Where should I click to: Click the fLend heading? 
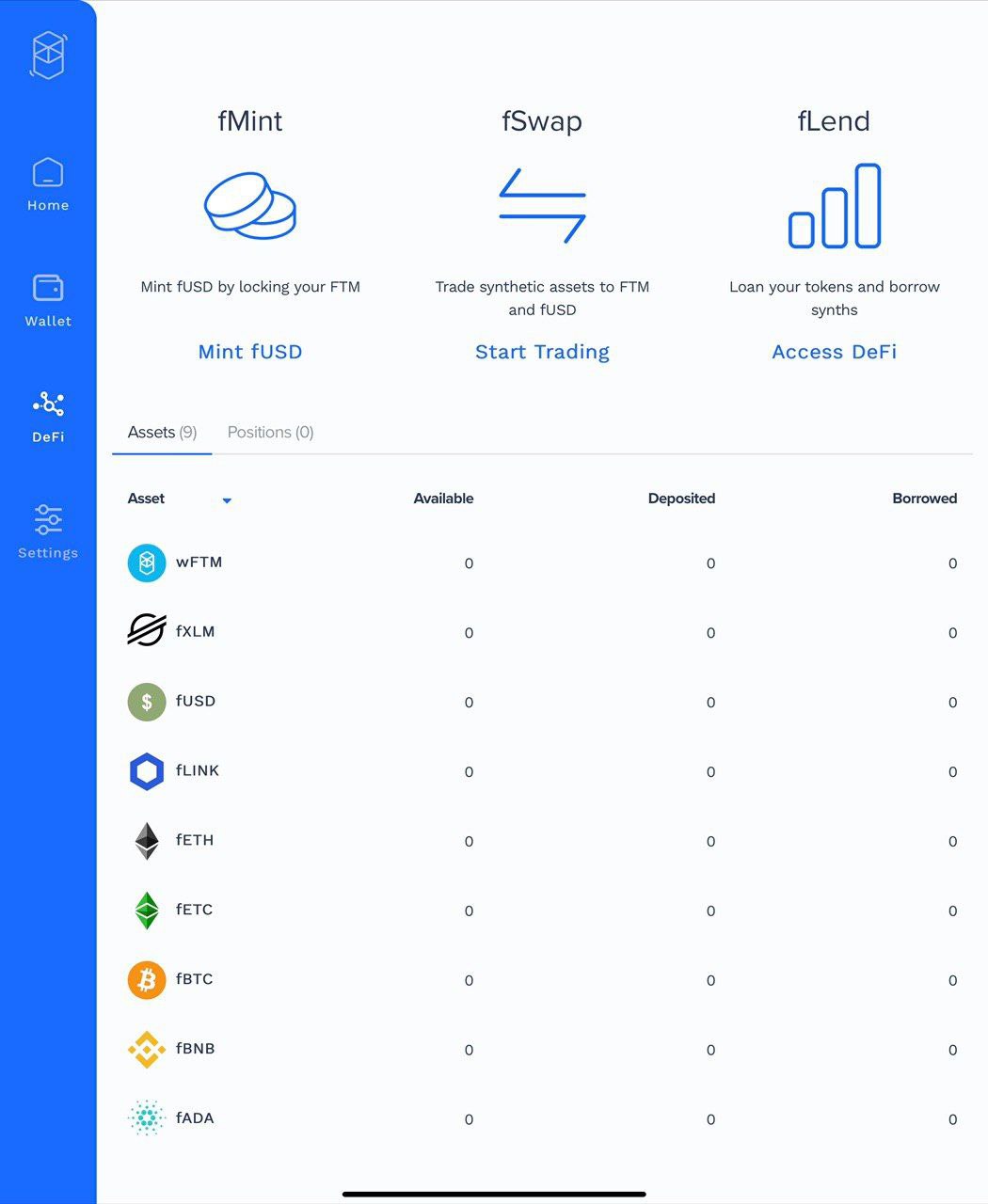click(x=835, y=121)
